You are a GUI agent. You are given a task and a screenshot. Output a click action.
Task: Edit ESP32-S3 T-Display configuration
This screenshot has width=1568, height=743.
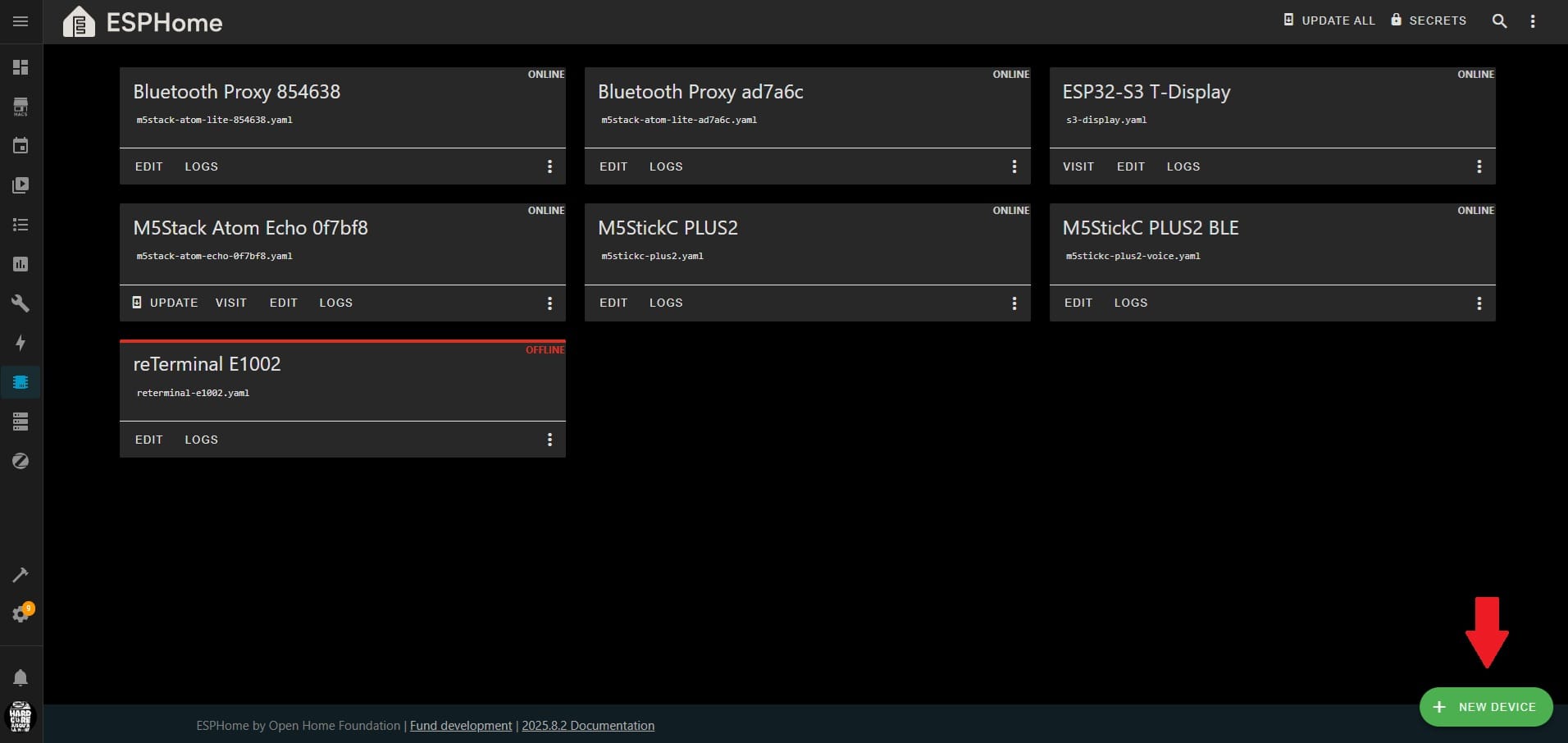click(1131, 166)
